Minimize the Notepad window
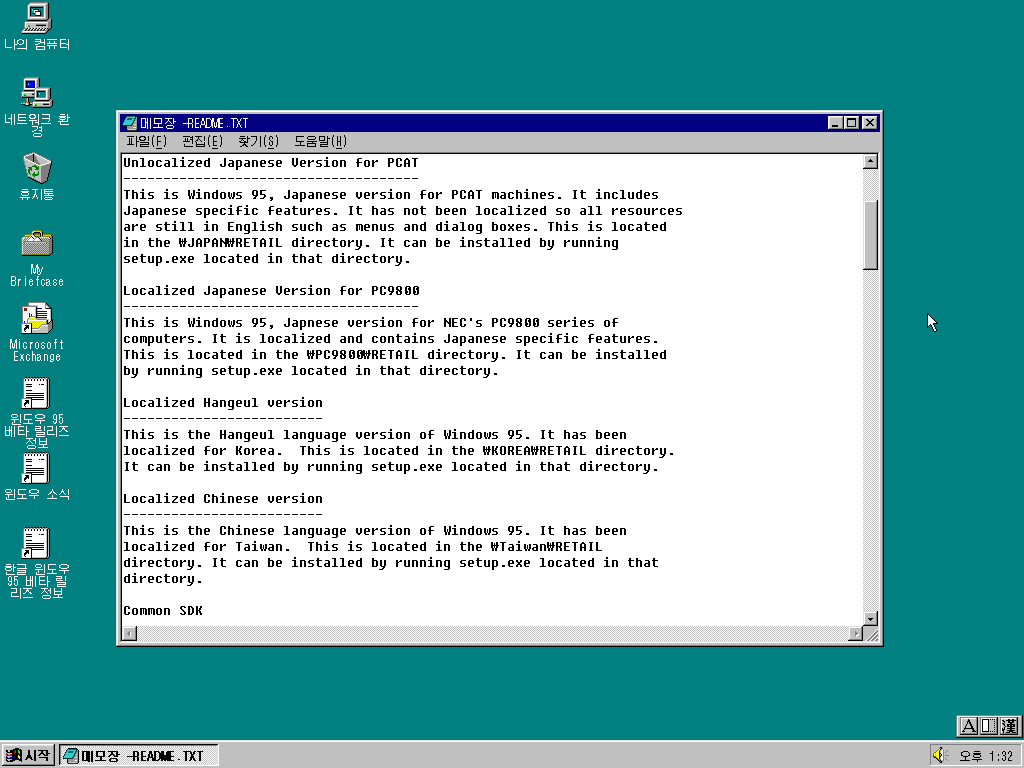This screenshot has width=1024, height=768. tap(835, 123)
